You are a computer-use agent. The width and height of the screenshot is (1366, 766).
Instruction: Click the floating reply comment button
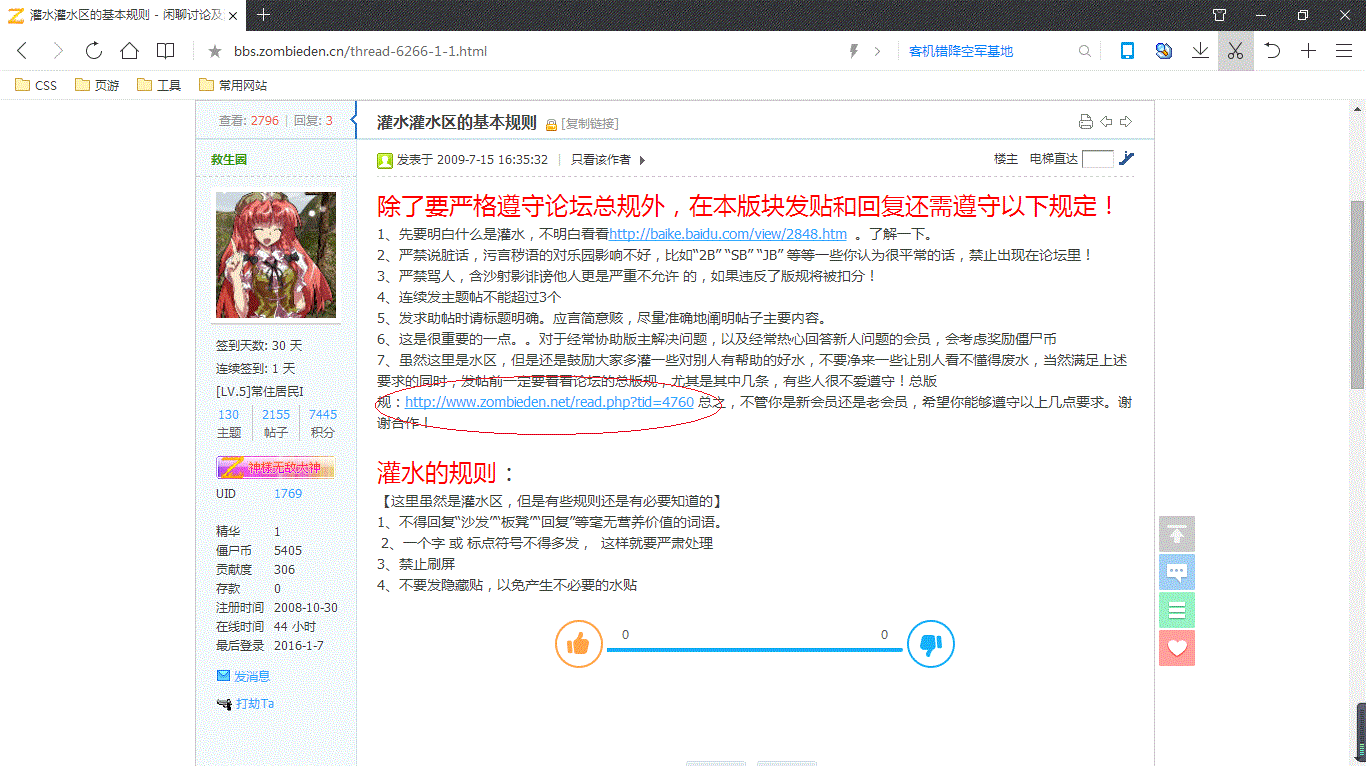[x=1177, y=572]
